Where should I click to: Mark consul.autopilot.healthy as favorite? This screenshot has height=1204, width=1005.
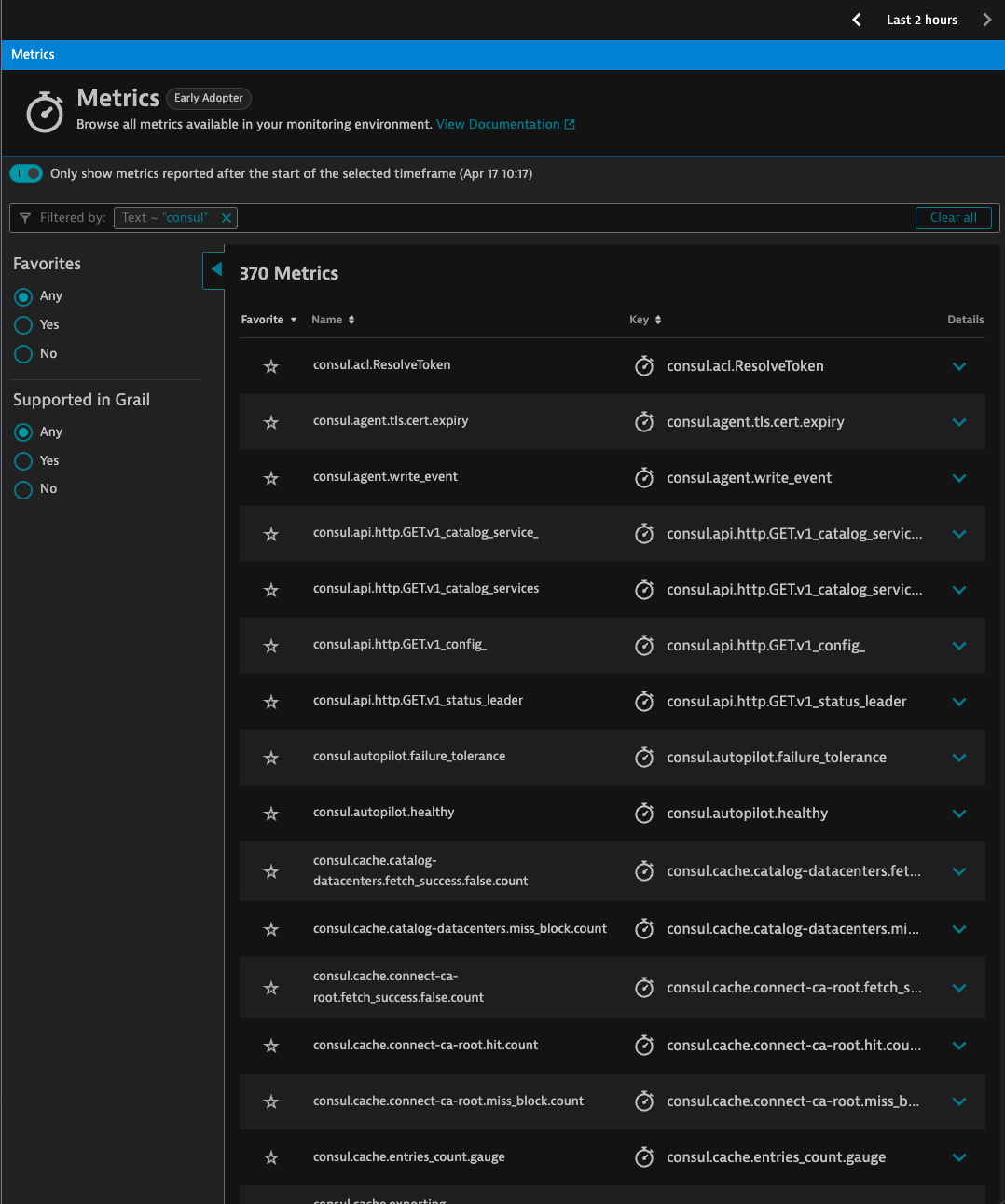tap(271, 814)
